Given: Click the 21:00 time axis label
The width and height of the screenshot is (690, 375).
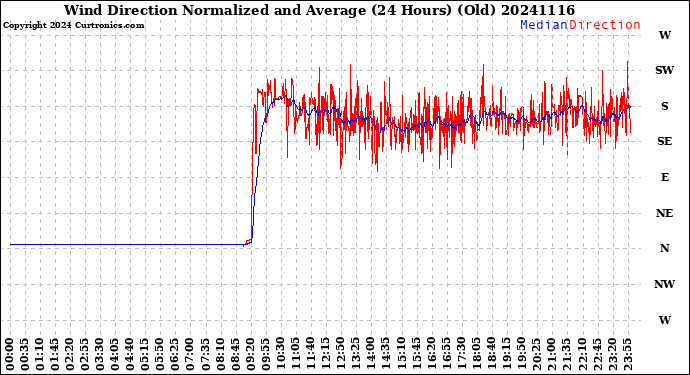Looking at the screenshot, I should point(552,354).
